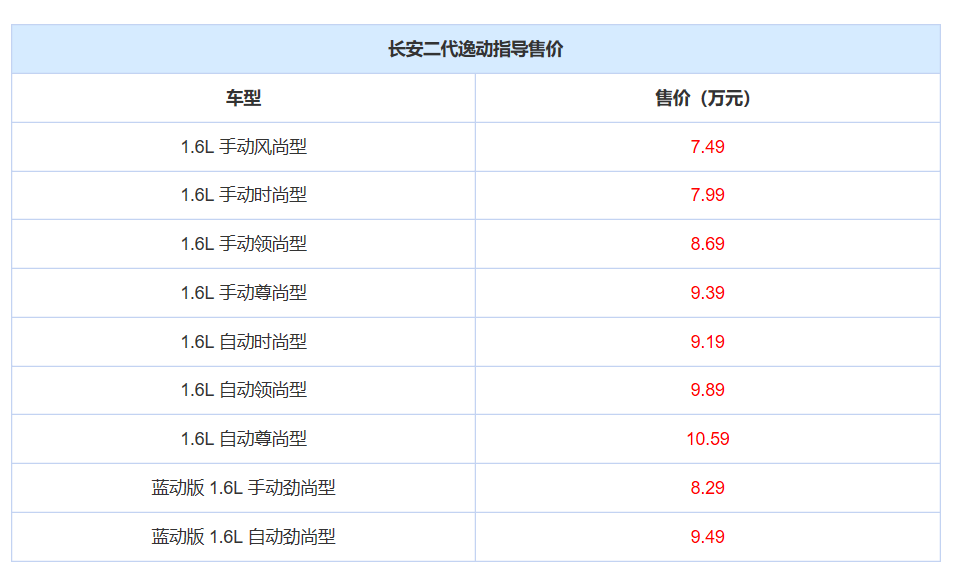Click the 蓝动版 1.6L 自动劲尚型 cell
958x575 pixels.
pyautogui.click(x=243, y=537)
